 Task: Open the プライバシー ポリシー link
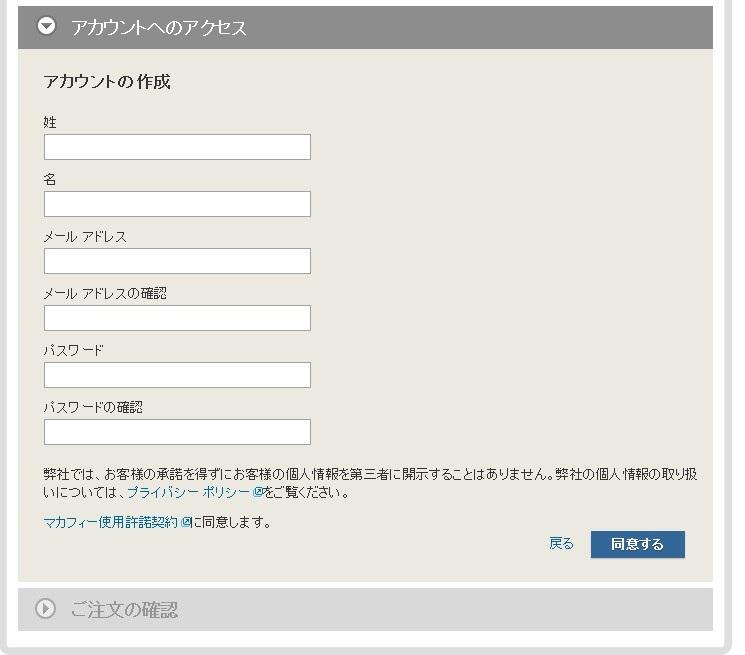(x=188, y=493)
